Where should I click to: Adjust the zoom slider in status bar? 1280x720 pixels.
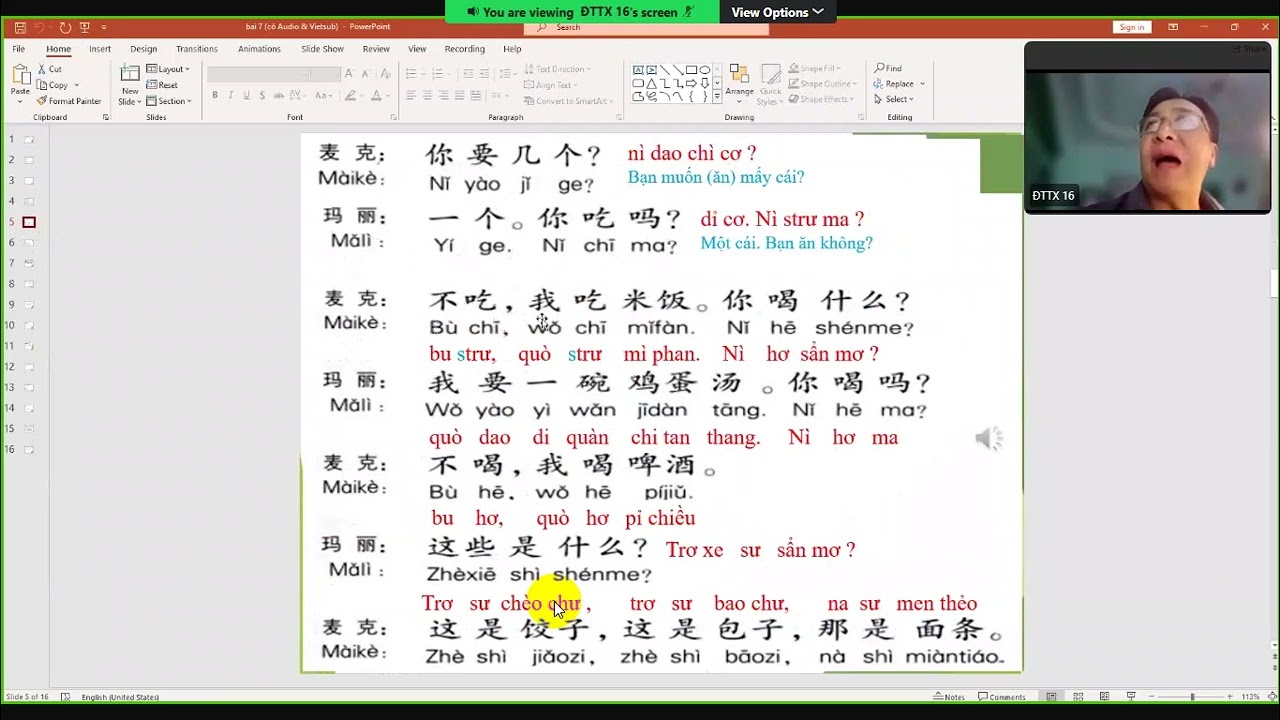click(x=1192, y=697)
